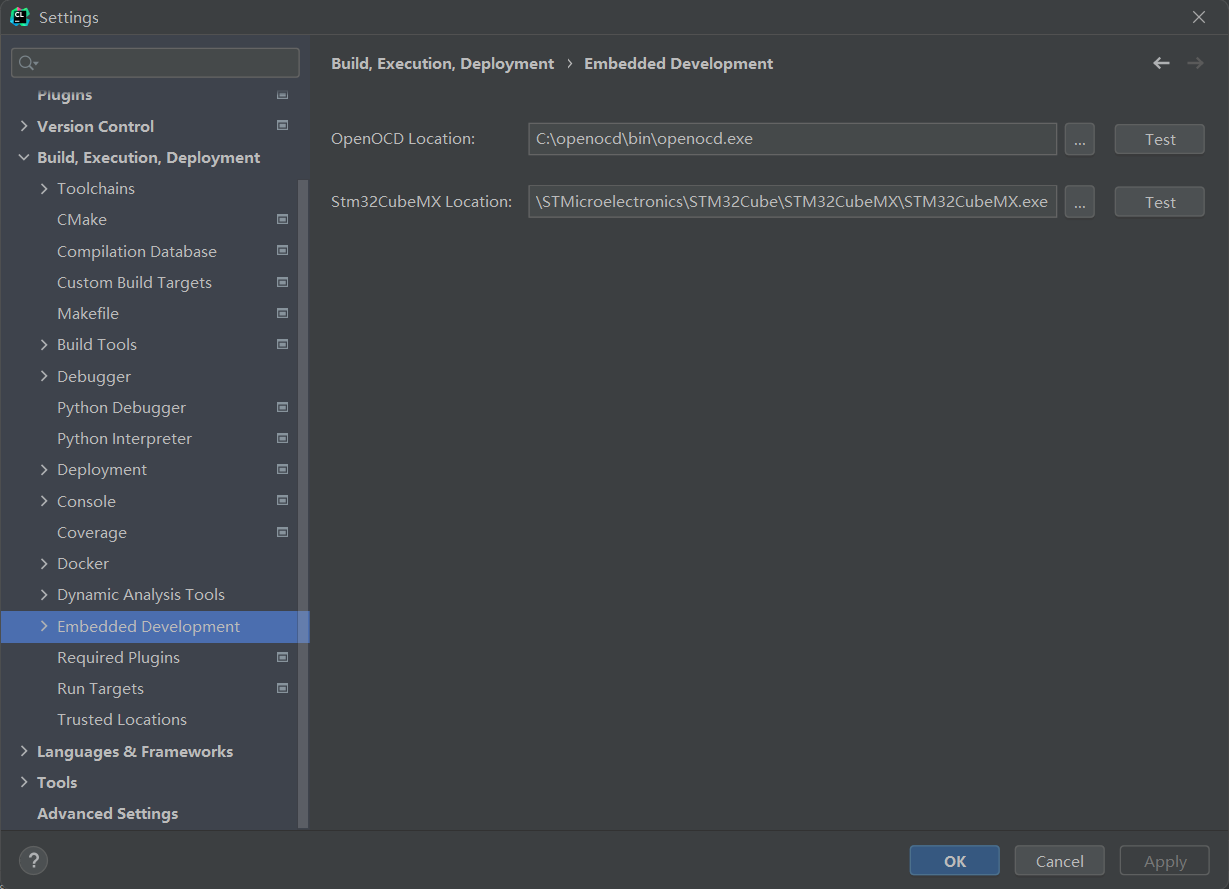Expand the Embedded Development node arrow
Image resolution: width=1229 pixels, height=889 pixels.
(x=44, y=627)
